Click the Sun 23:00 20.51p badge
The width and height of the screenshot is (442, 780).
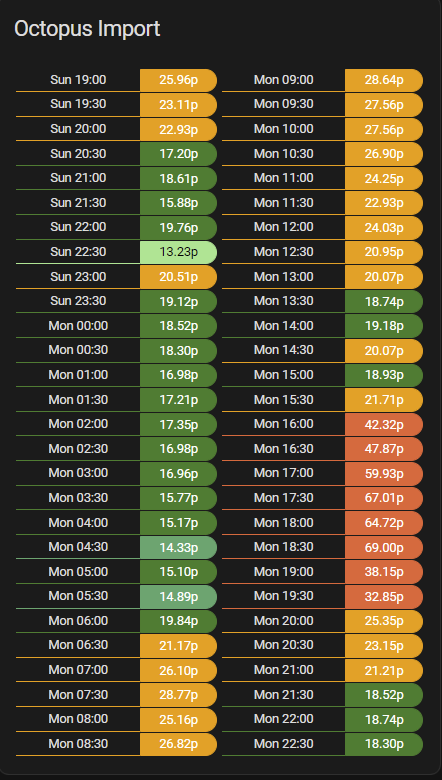(x=178, y=277)
